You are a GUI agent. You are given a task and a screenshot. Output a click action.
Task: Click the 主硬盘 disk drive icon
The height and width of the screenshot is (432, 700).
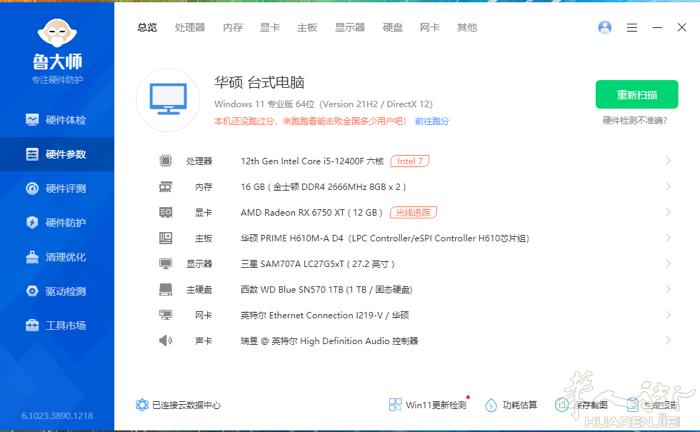pyautogui.click(x=166, y=290)
